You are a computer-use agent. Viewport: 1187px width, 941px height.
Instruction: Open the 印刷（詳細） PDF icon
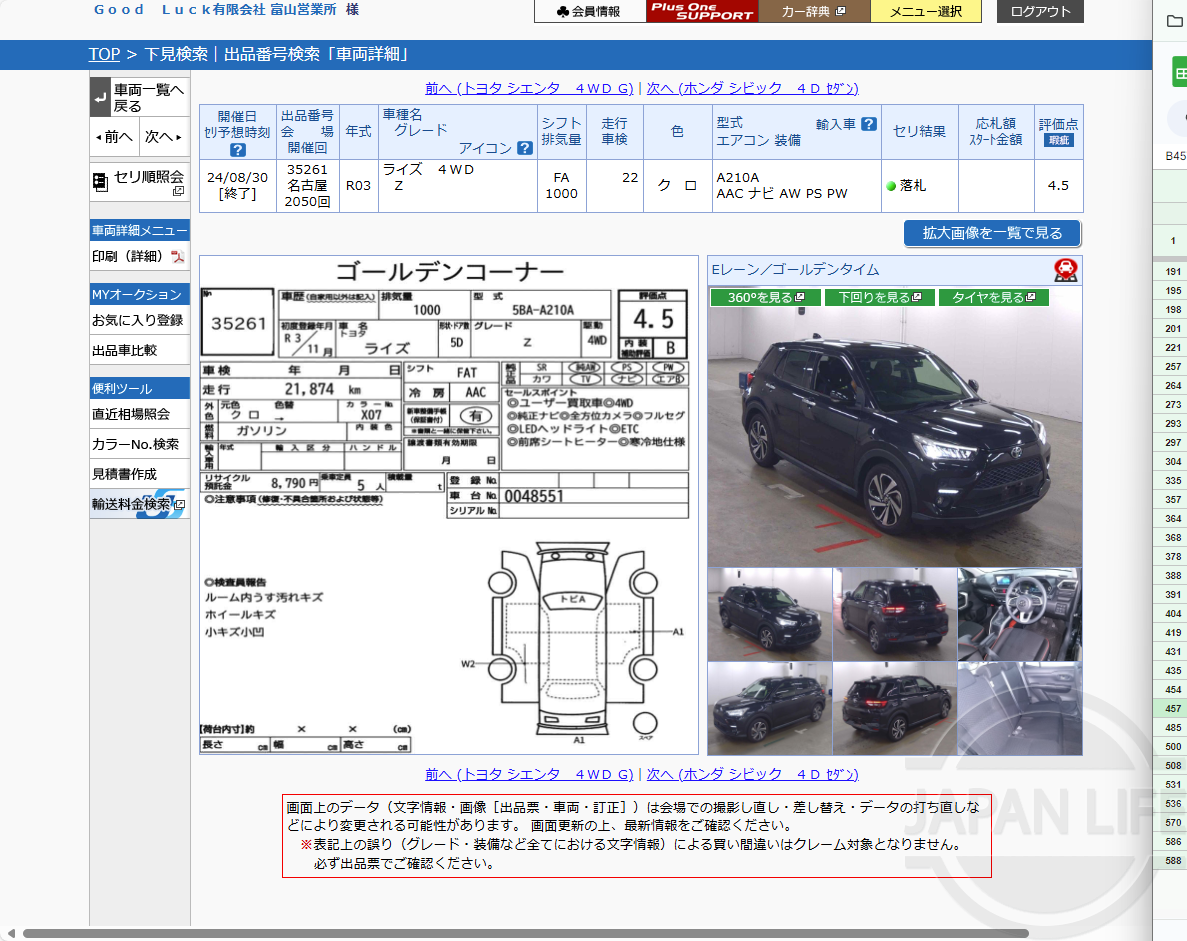coord(176,258)
